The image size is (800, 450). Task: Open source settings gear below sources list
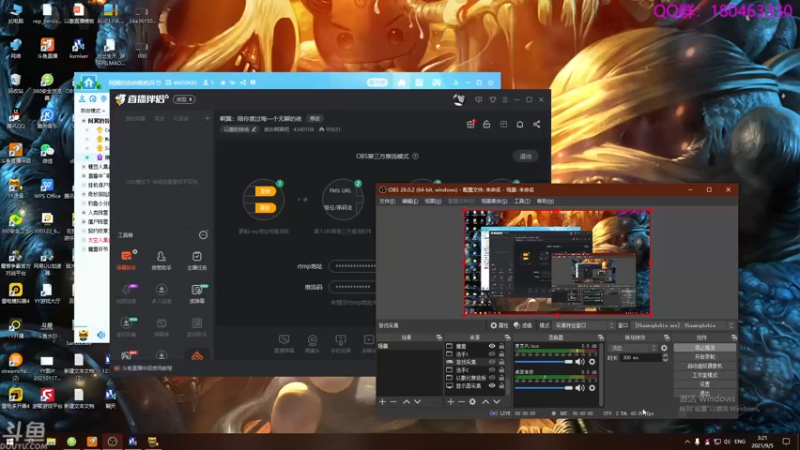[472, 402]
